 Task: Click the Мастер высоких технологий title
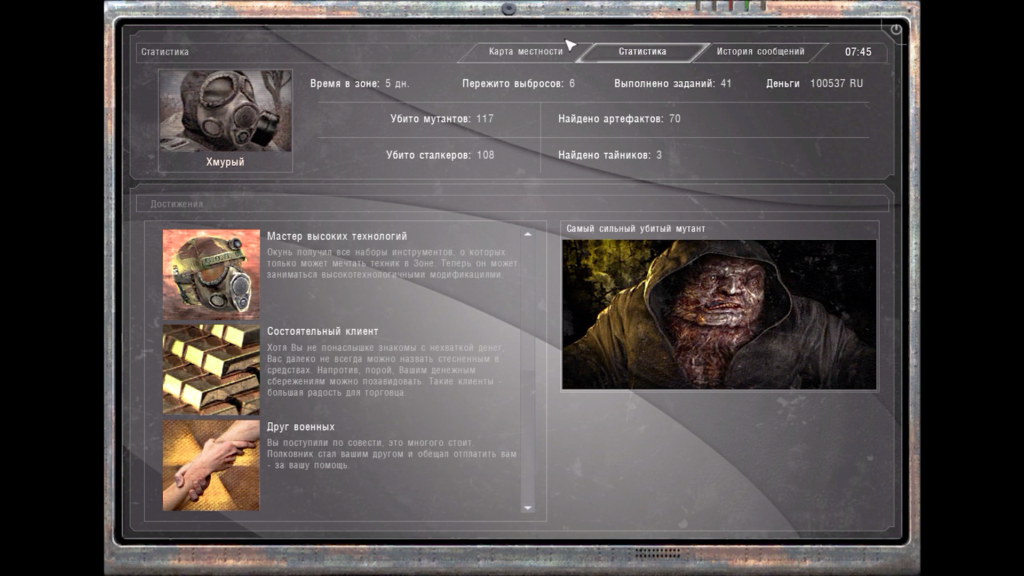tap(337, 236)
